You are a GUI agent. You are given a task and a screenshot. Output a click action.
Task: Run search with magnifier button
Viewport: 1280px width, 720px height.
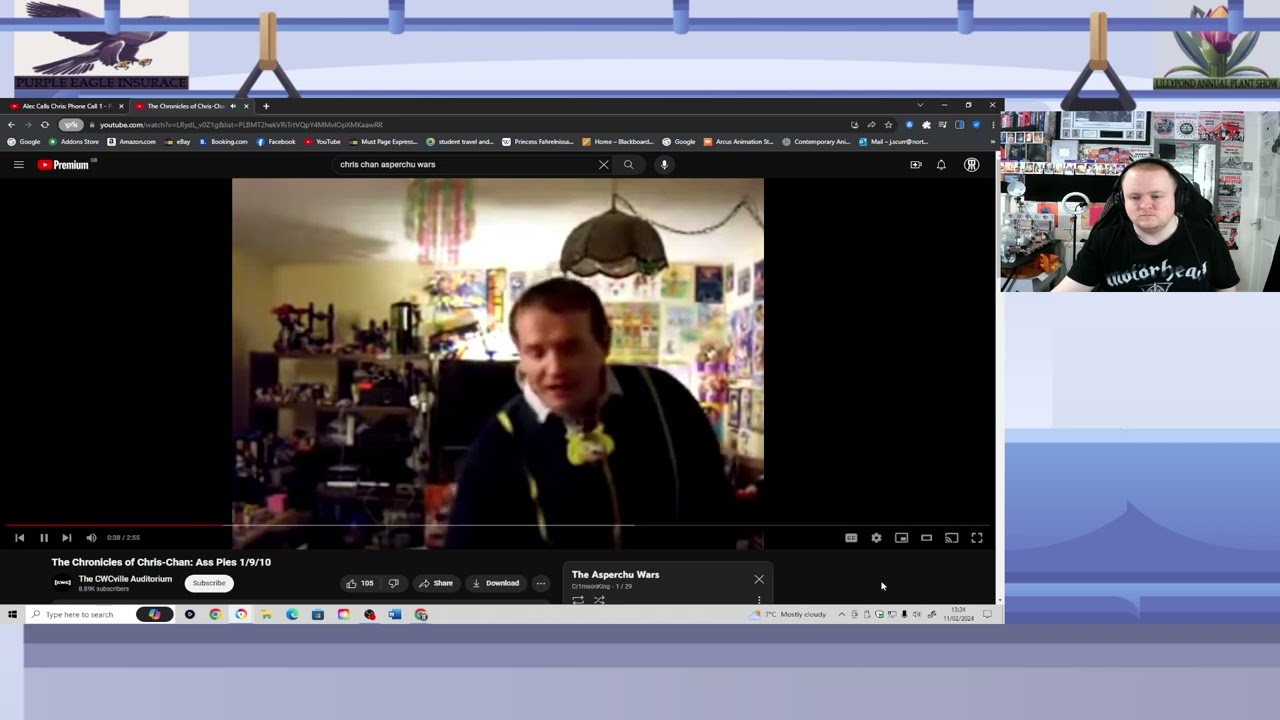(629, 165)
